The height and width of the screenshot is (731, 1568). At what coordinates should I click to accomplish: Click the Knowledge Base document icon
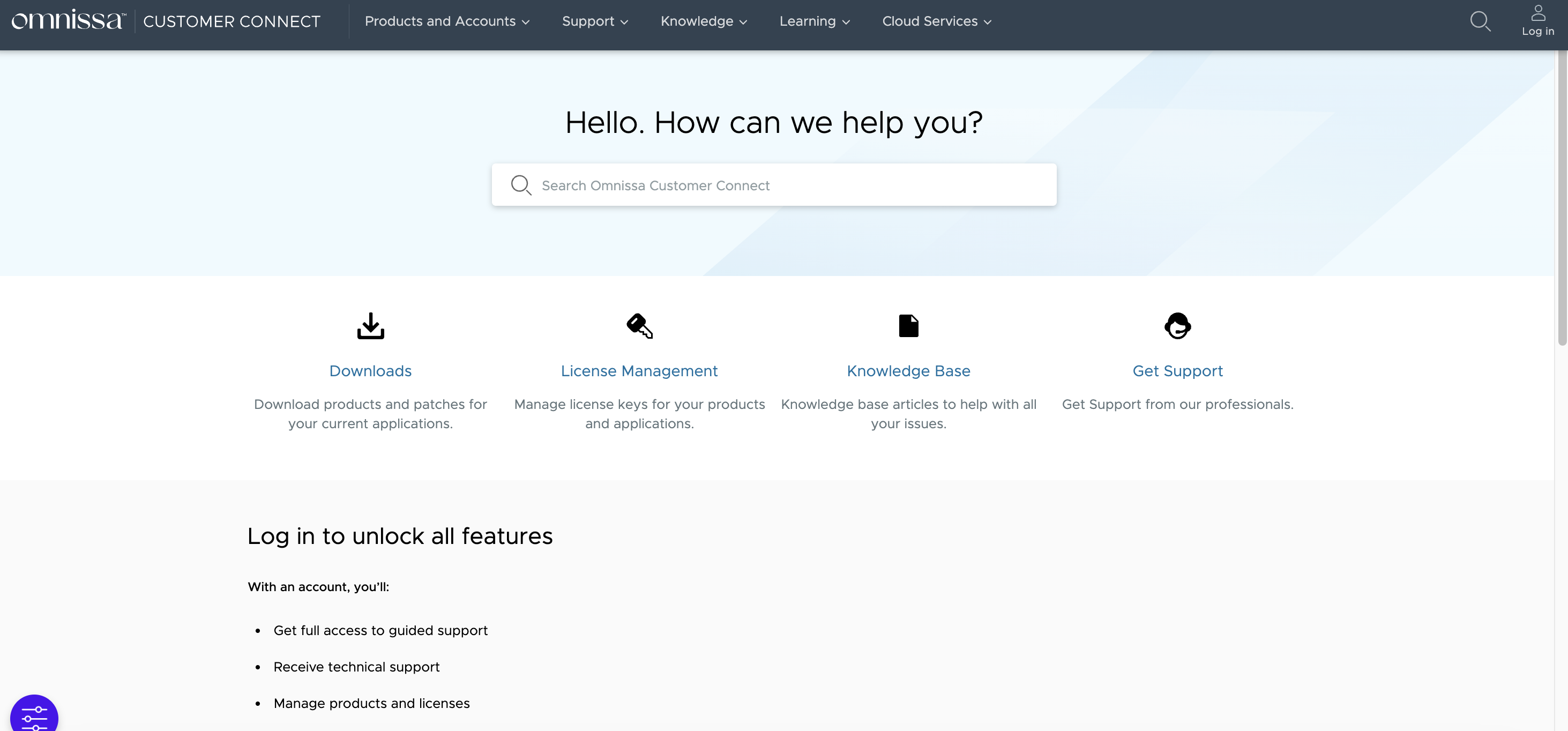908,326
